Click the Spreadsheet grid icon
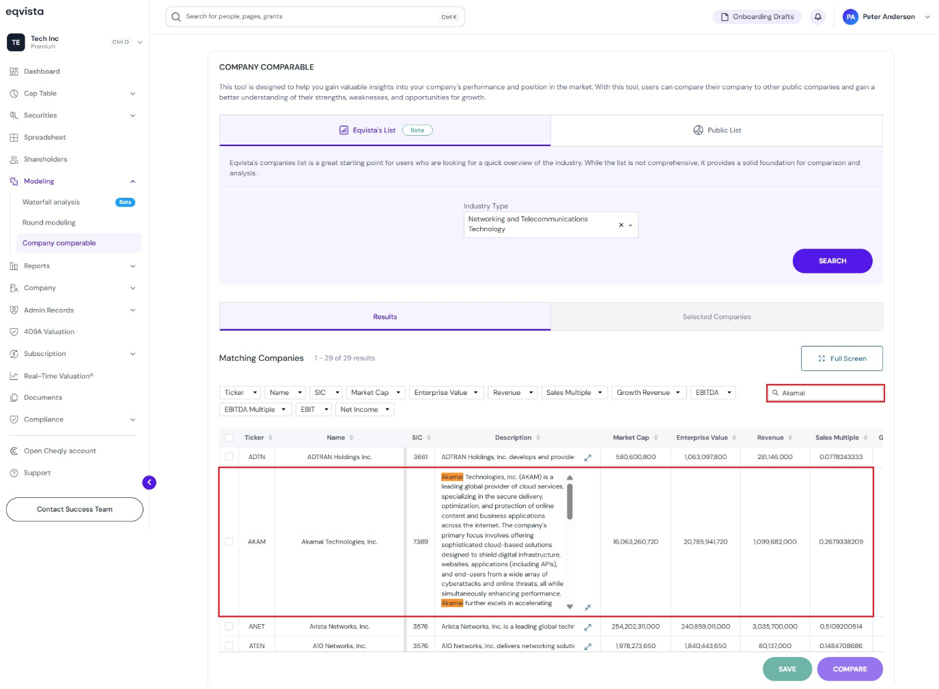939x689 pixels. 14,137
